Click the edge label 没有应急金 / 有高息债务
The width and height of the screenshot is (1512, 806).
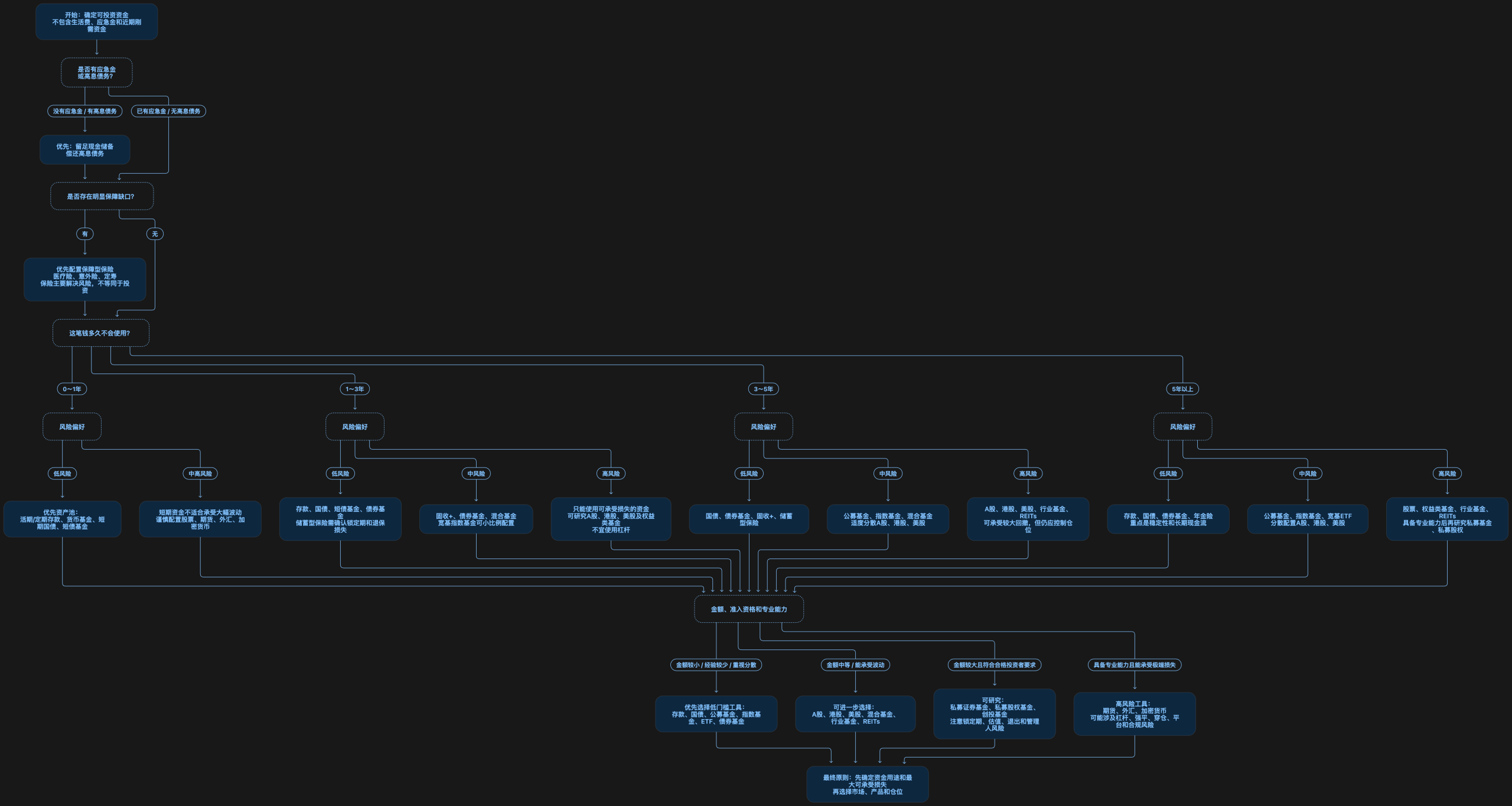point(85,111)
